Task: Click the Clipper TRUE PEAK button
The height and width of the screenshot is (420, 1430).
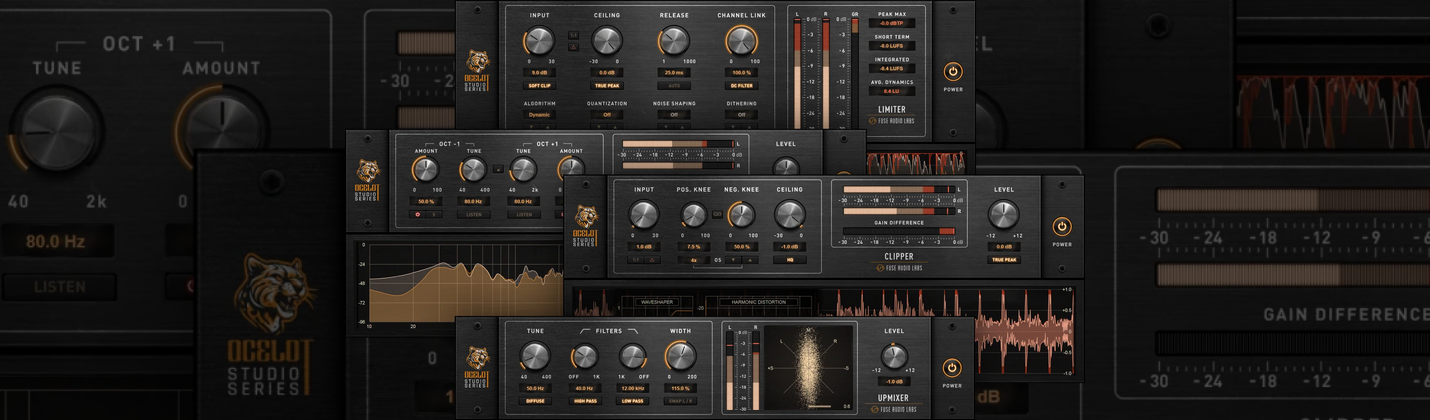Action: click(1004, 260)
